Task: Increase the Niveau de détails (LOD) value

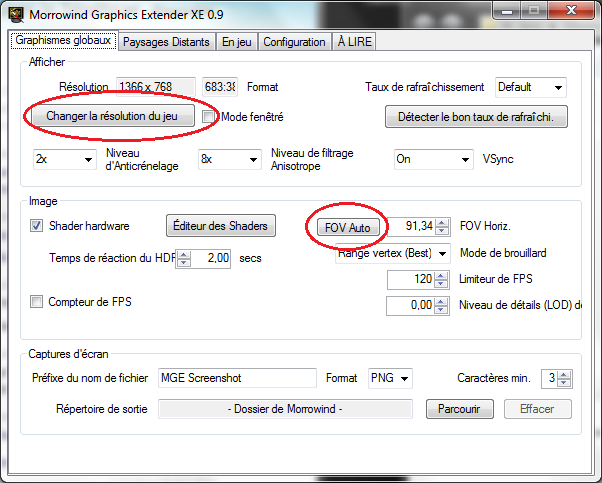Action: (x=442, y=302)
